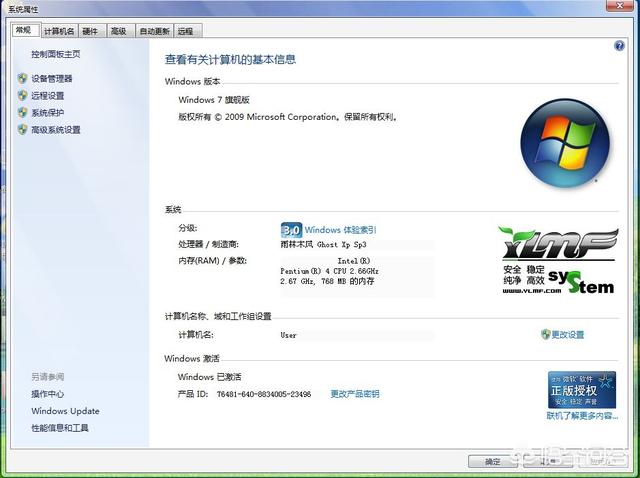Click shield icon beside 系统保护

tap(23, 113)
